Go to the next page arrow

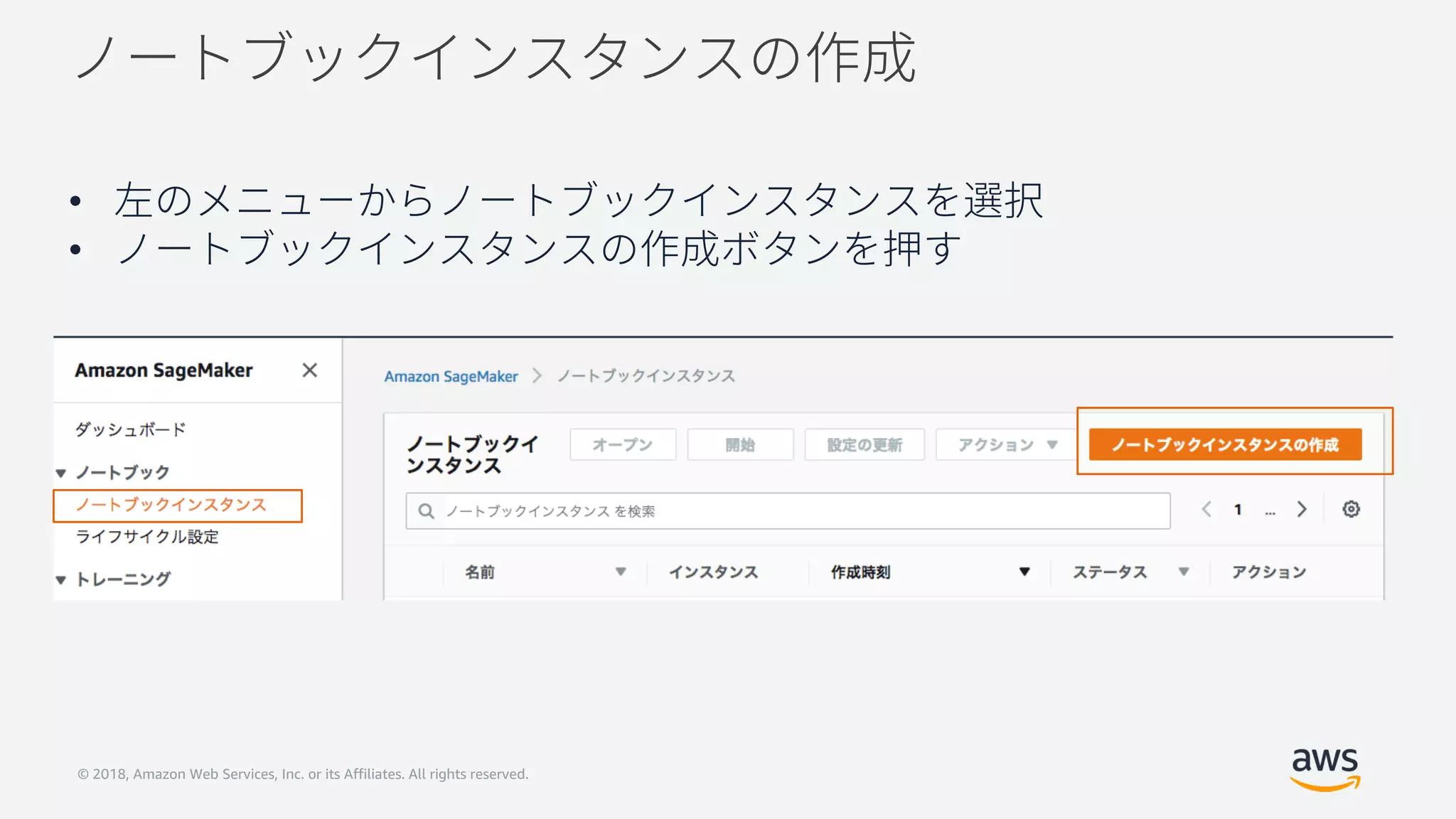click(1302, 509)
